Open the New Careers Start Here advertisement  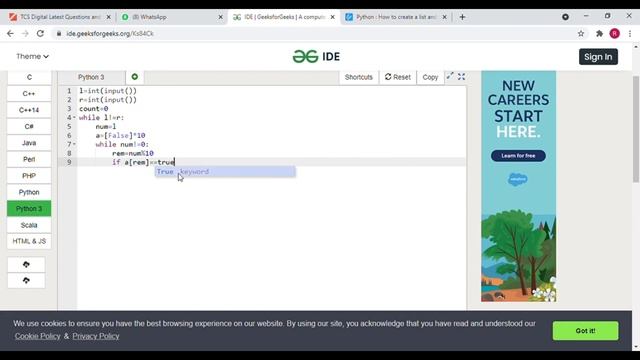pyautogui.click(x=518, y=186)
